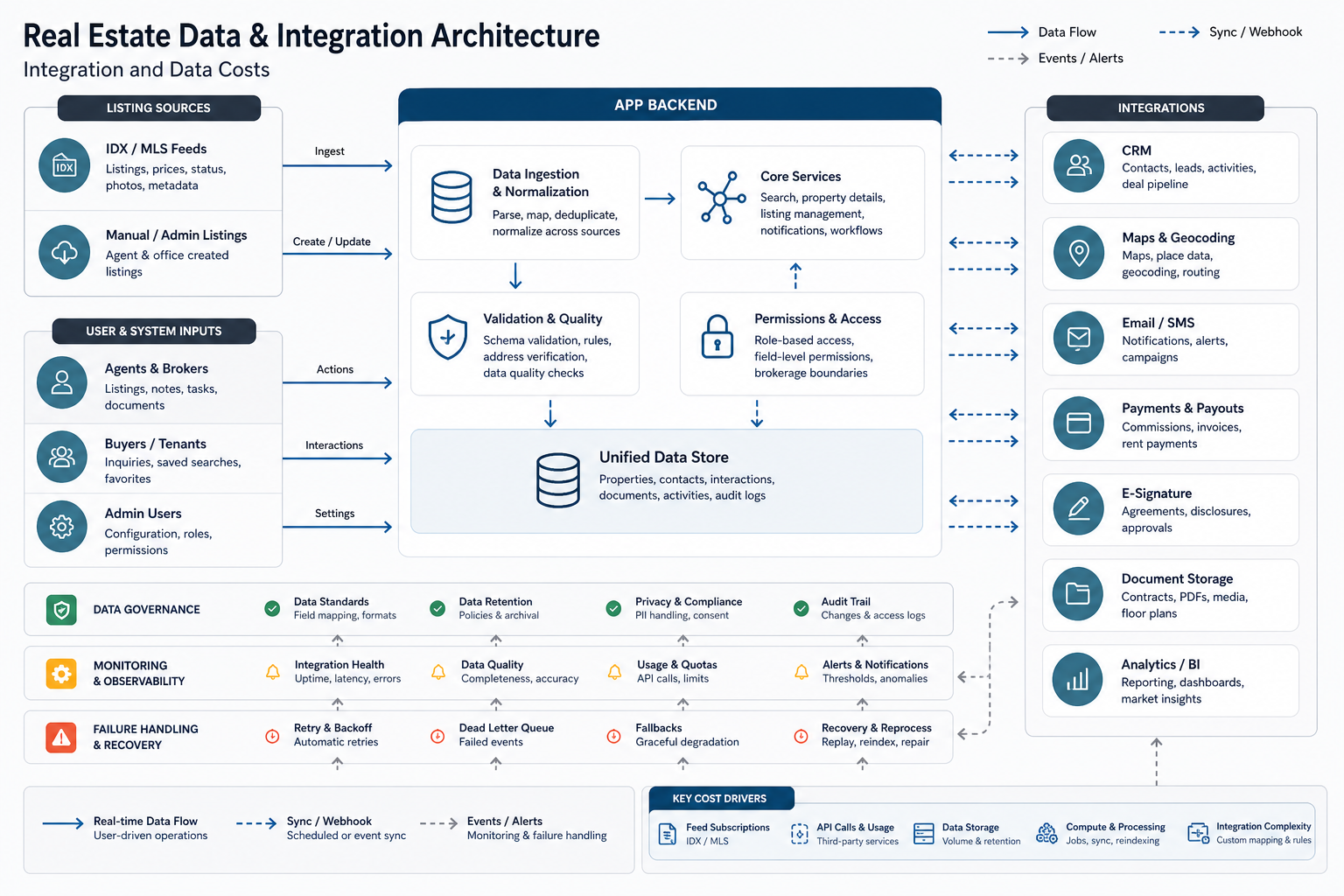Viewport: 1344px width, 896px height.
Task: Click the Create / Update arrow label
Action: click(332, 241)
